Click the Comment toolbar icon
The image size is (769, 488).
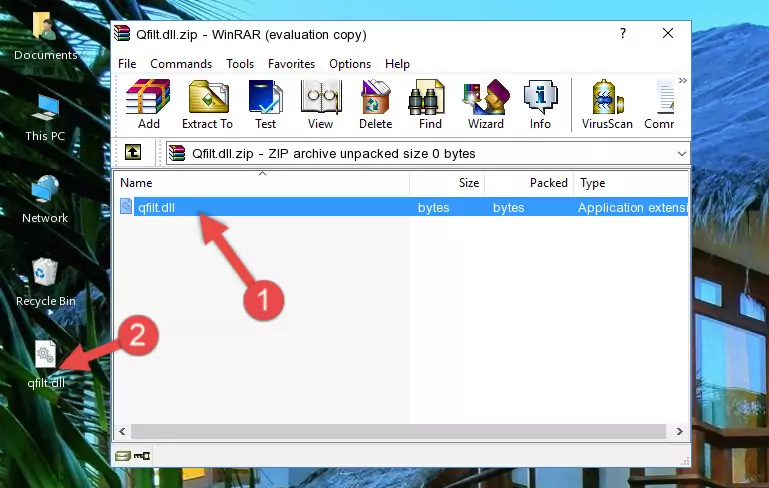[x=660, y=104]
